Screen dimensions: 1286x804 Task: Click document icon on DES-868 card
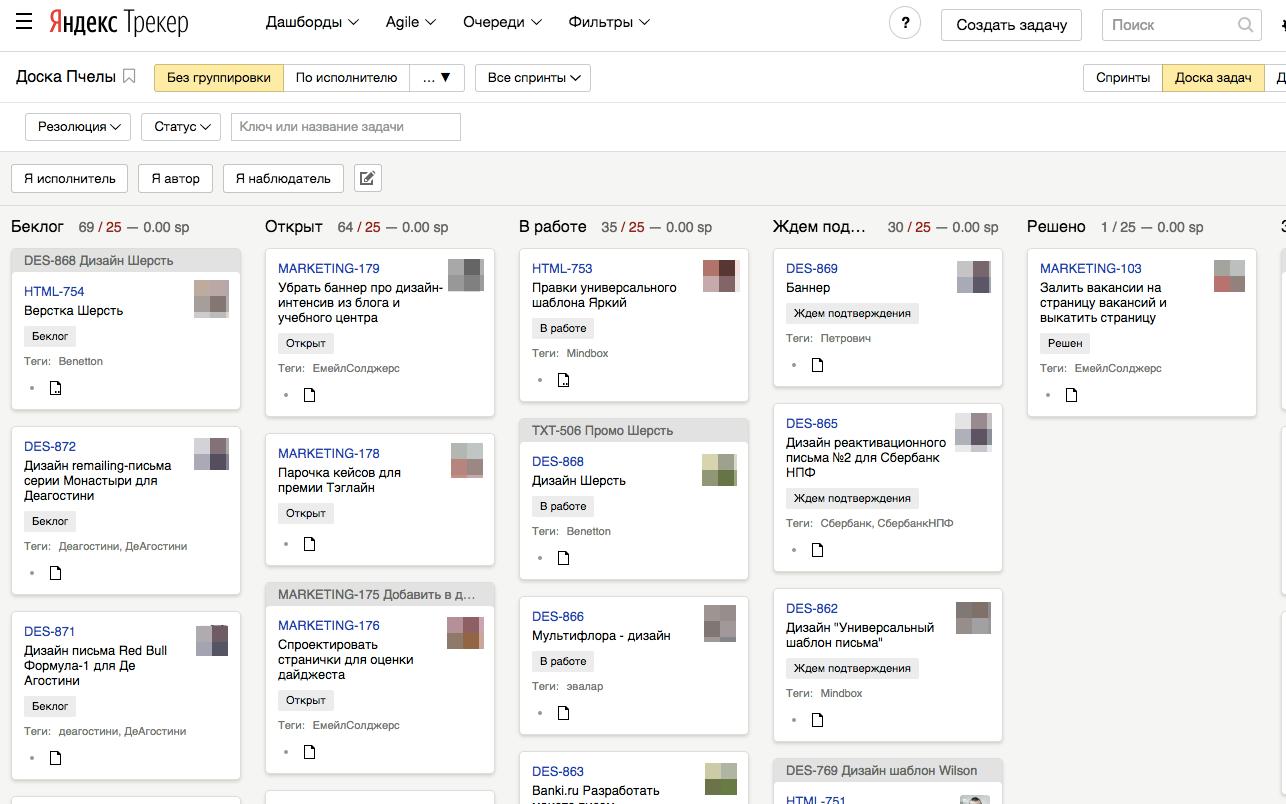[x=564, y=558]
